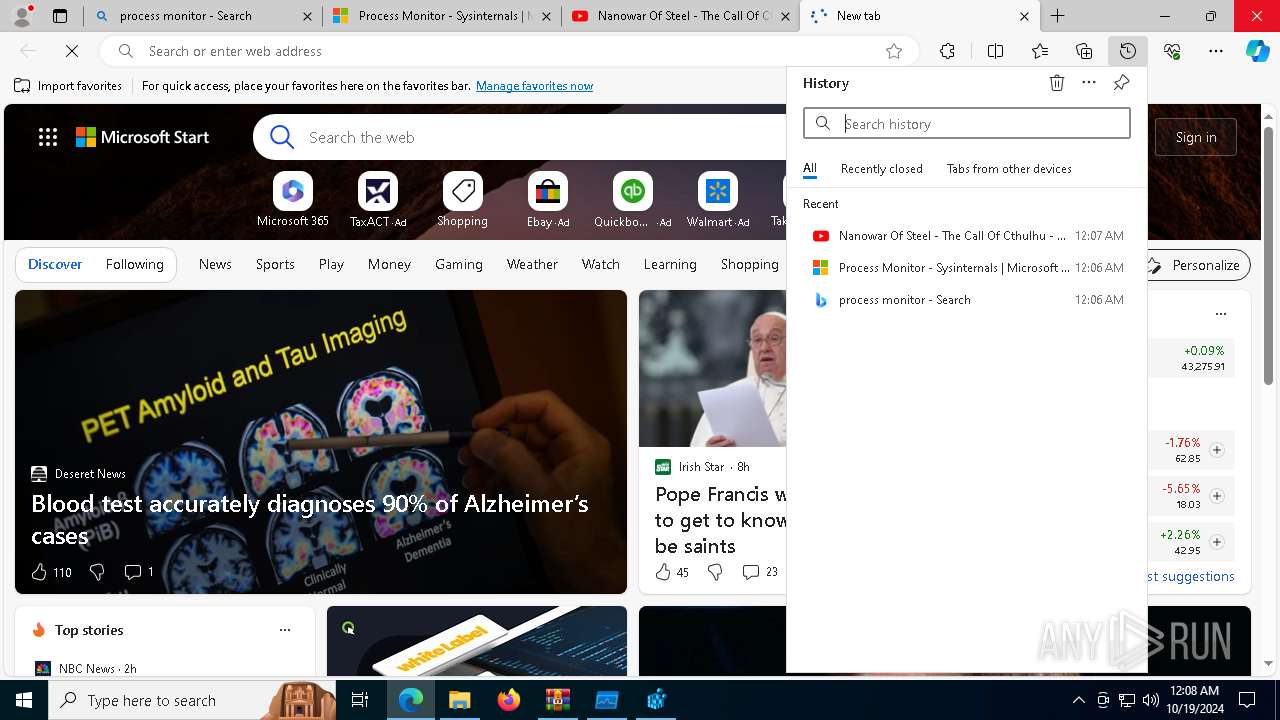Switch to Following feed tab
This screenshot has height=720, width=1280.
[134, 264]
